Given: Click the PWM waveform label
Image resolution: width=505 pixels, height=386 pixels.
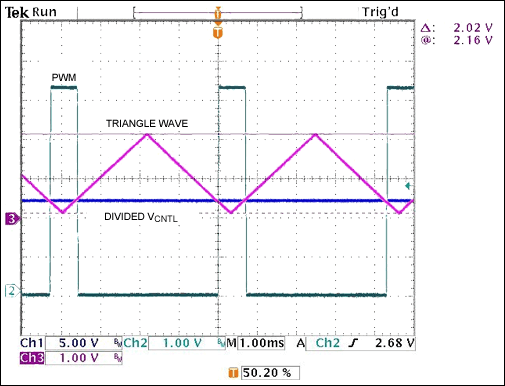Looking at the screenshot, I should (x=64, y=78).
